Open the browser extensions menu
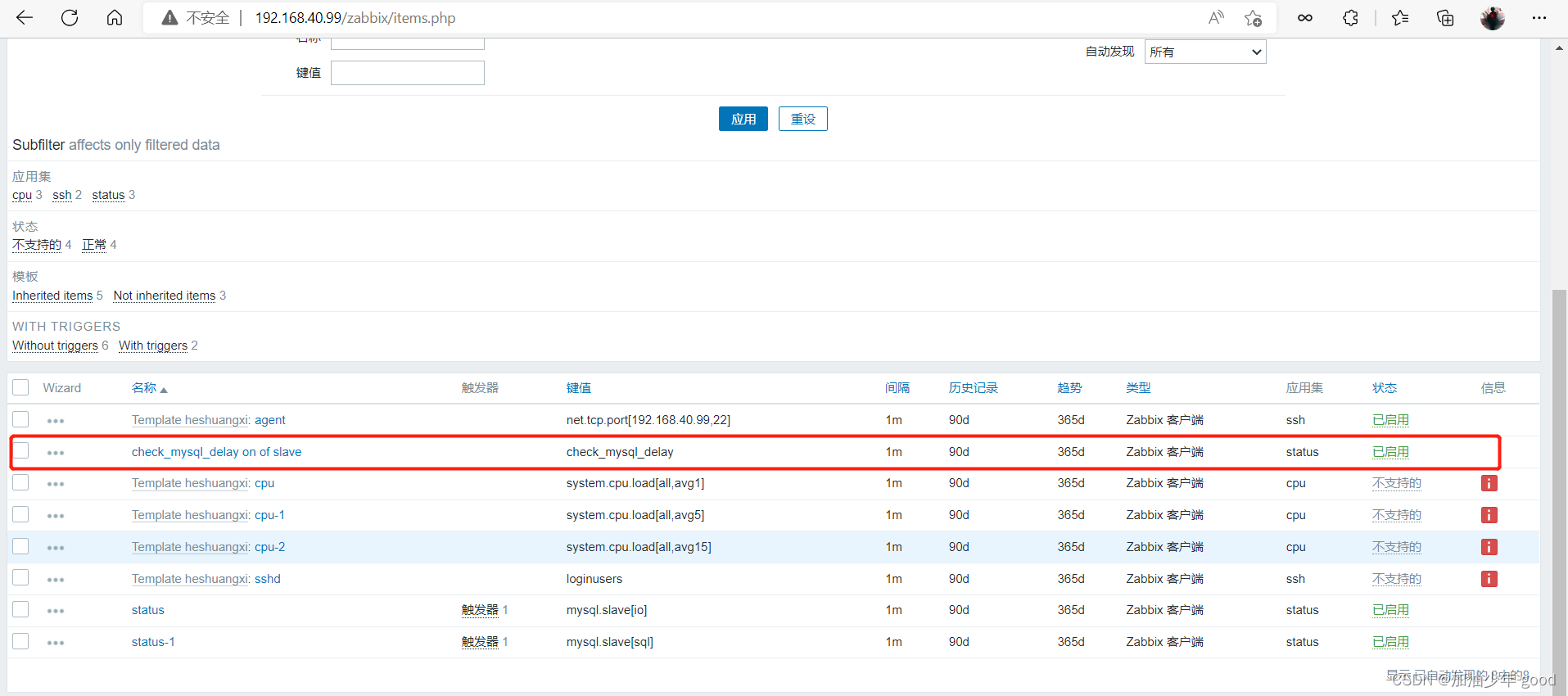 [1351, 17]
